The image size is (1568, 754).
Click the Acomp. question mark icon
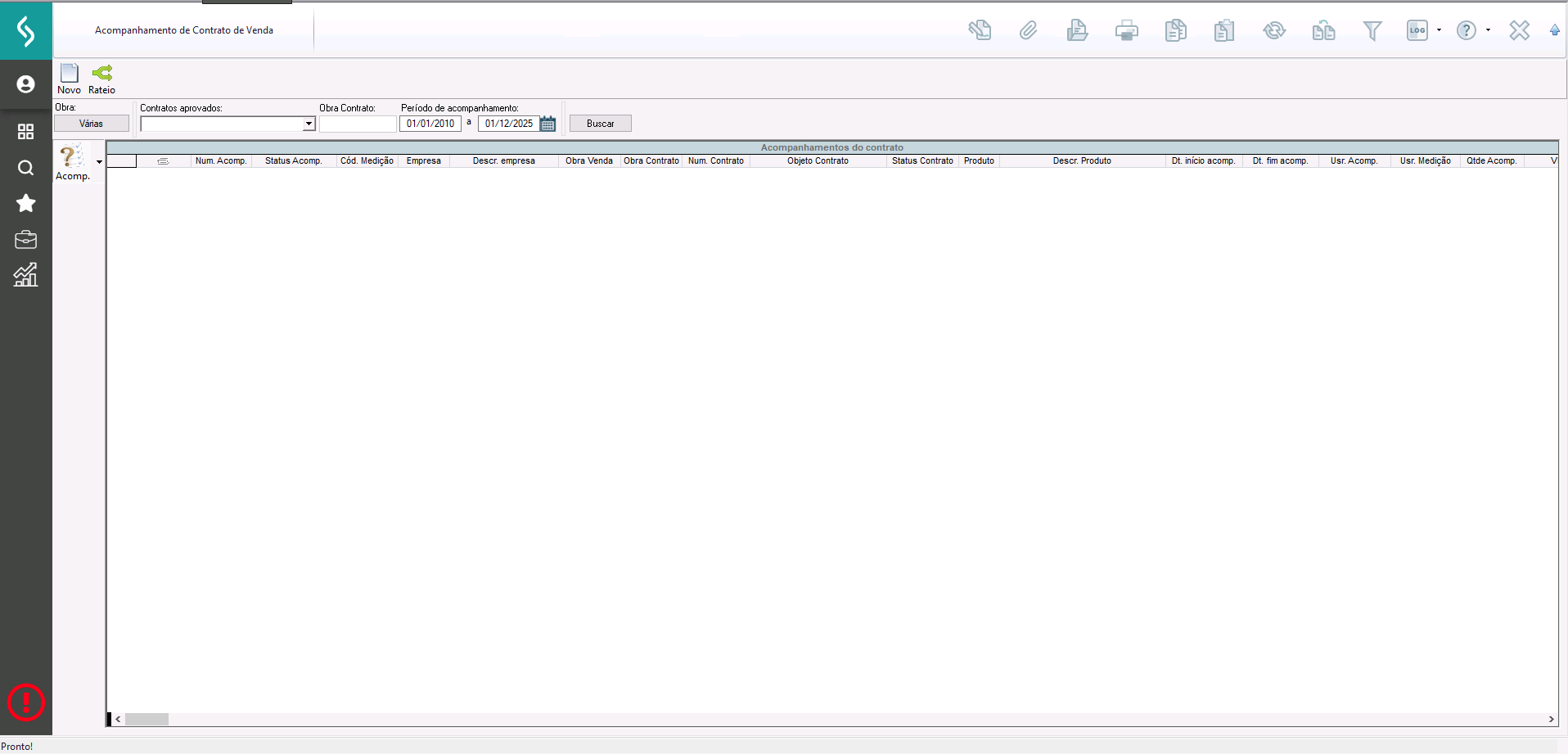(x=72, y=156)
